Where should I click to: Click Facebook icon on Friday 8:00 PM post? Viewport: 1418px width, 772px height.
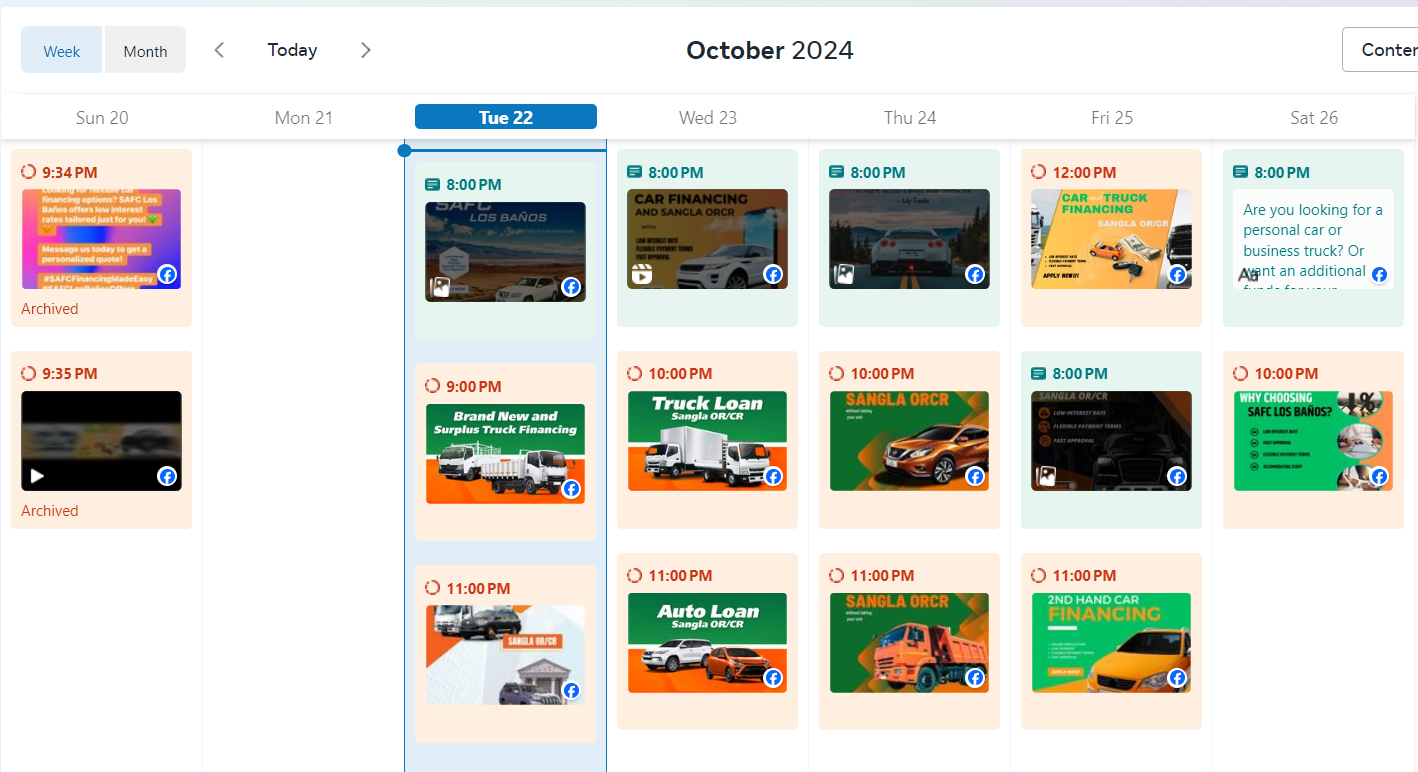tap(1177, 476)
